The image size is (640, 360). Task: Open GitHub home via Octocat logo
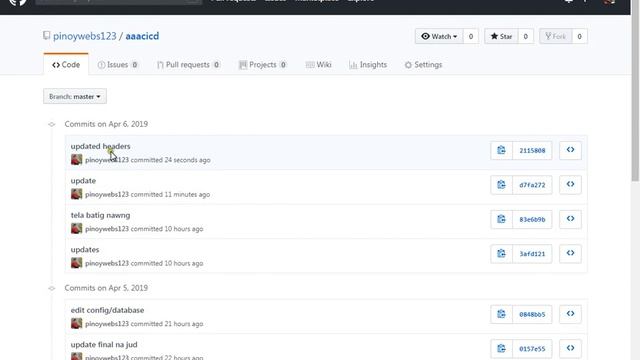[x=18, y=2]
